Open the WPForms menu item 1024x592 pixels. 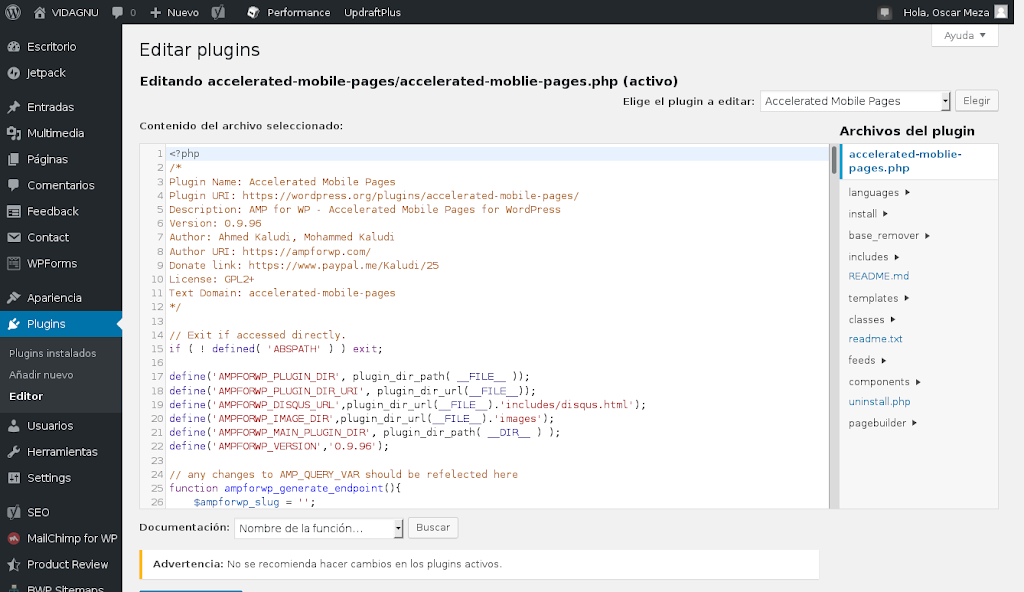tap(52, 263)
